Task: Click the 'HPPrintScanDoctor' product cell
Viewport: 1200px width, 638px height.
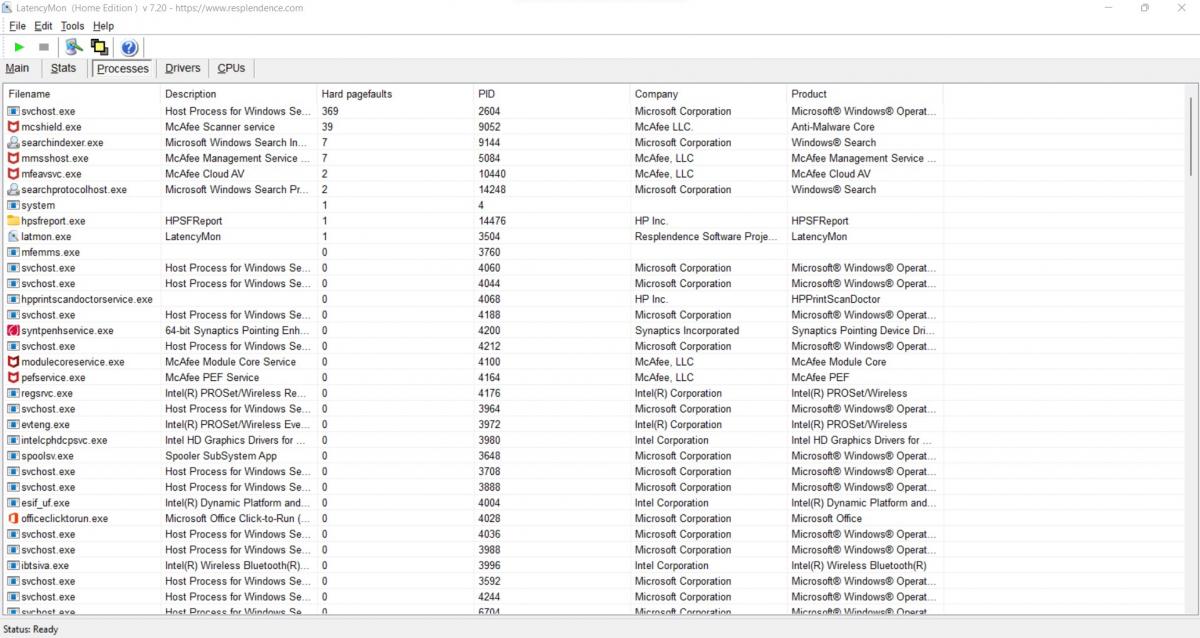Action: [836, 299]
